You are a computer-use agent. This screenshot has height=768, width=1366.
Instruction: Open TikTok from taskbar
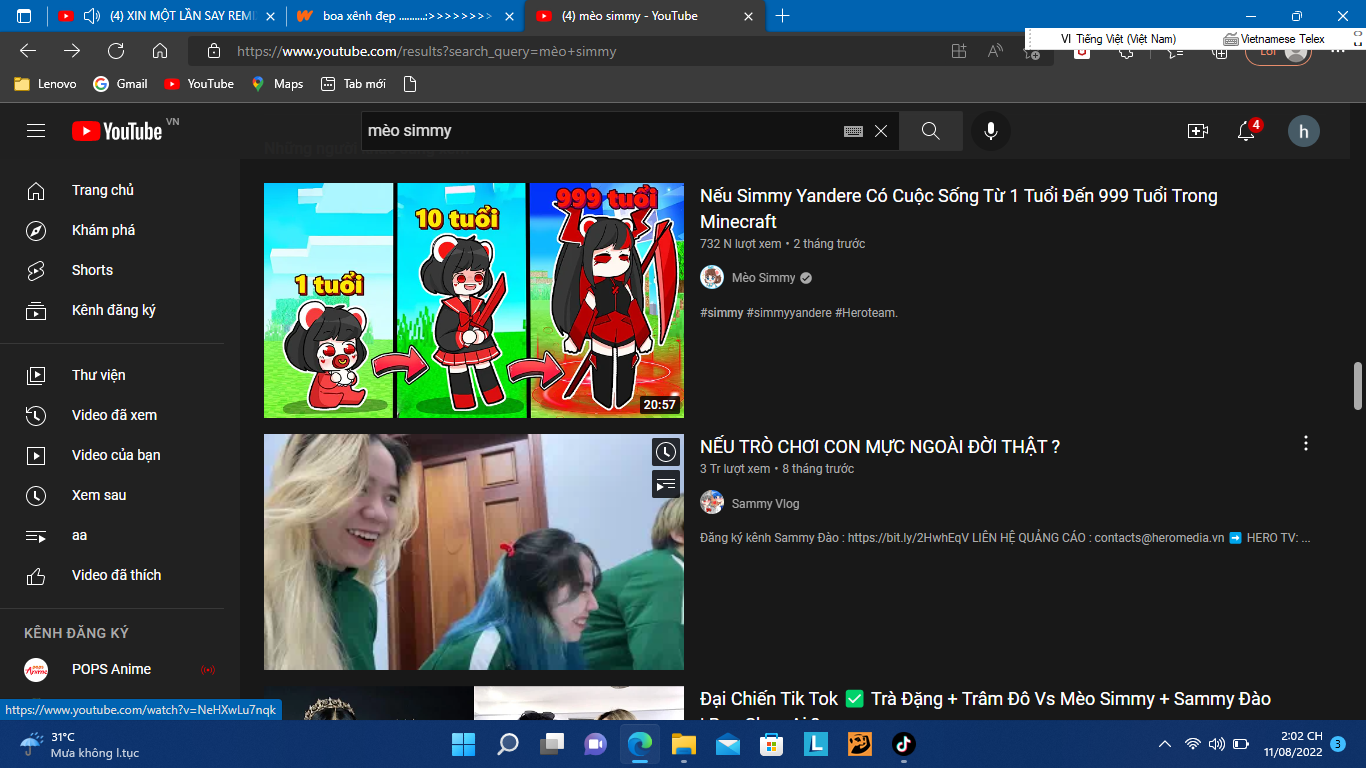pyautogui.click(x=903, y=744)
